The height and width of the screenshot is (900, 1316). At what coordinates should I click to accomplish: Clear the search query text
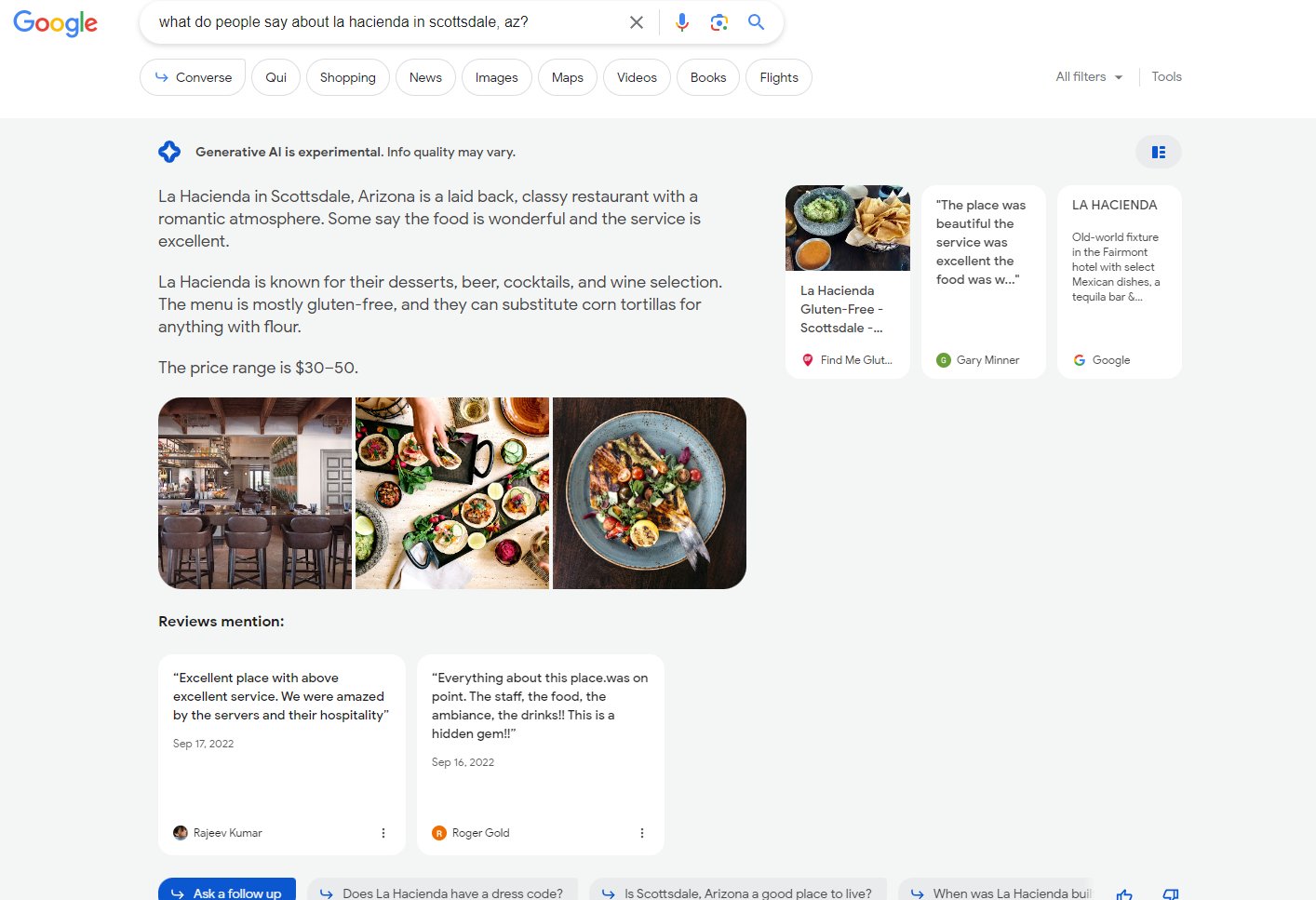637,22
